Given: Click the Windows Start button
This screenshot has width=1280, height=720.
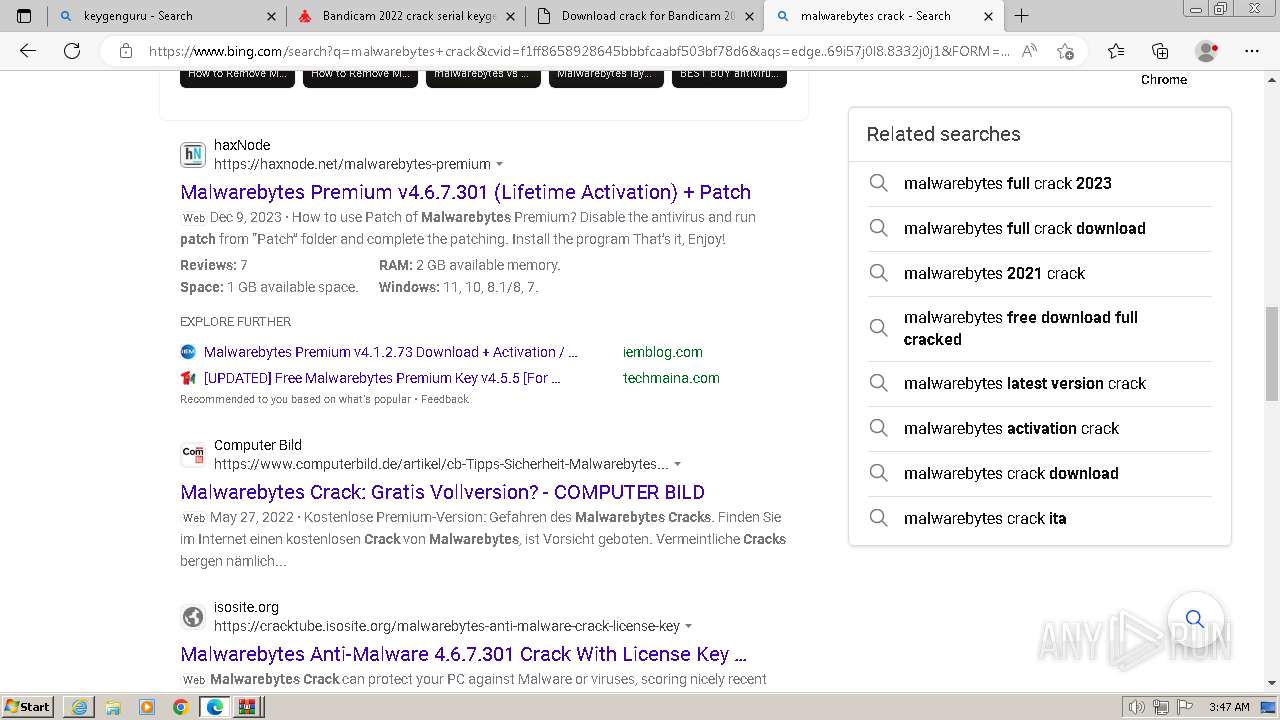Looking at the screenshot, I should [x=27, y=707].
